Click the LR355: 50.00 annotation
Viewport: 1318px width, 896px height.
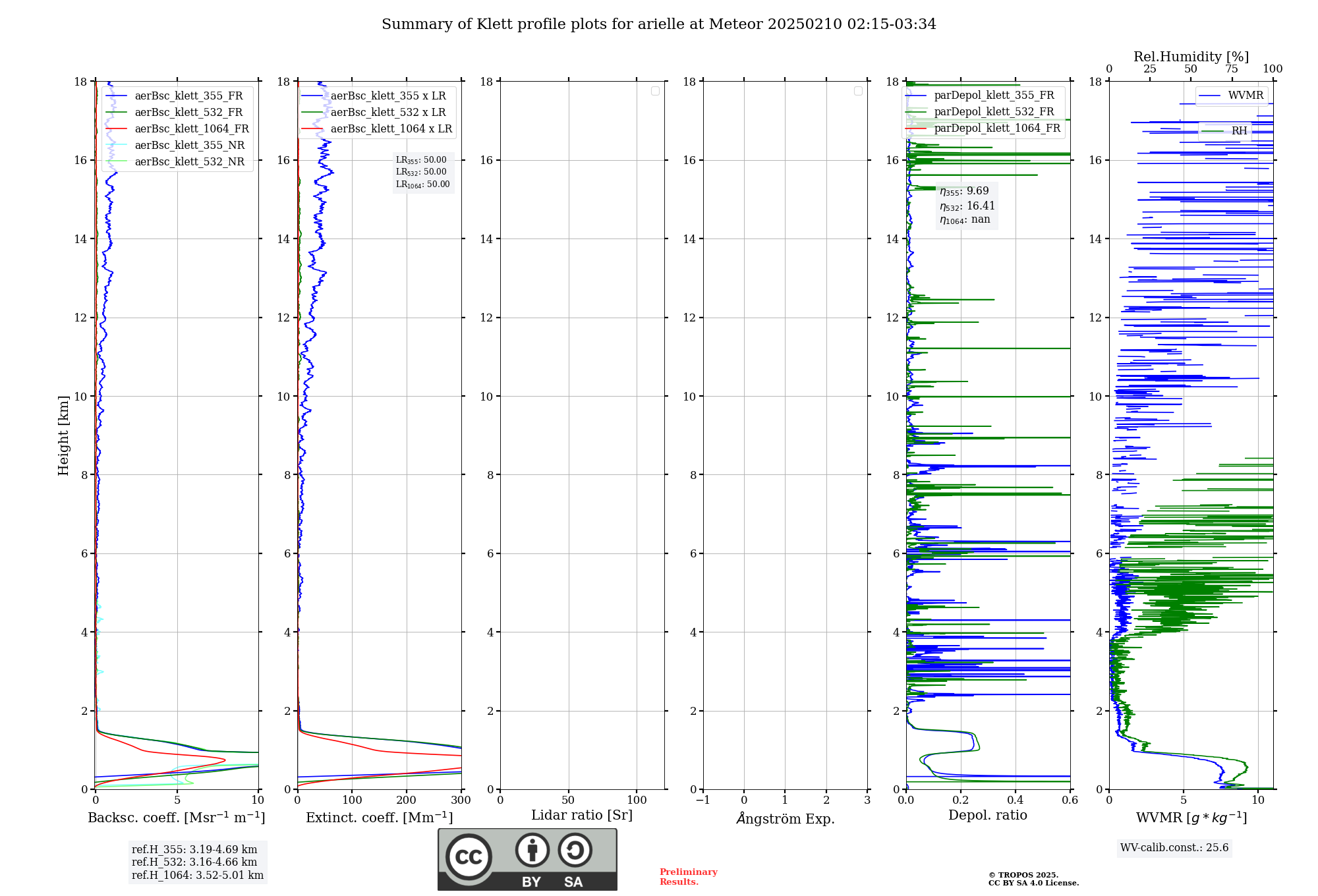[421, 160]
